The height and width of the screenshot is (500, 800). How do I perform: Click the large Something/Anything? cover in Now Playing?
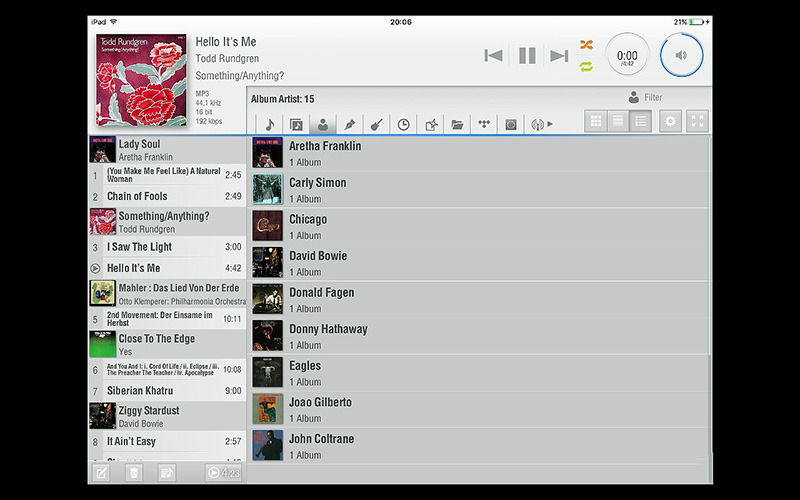tap(141, 80)
